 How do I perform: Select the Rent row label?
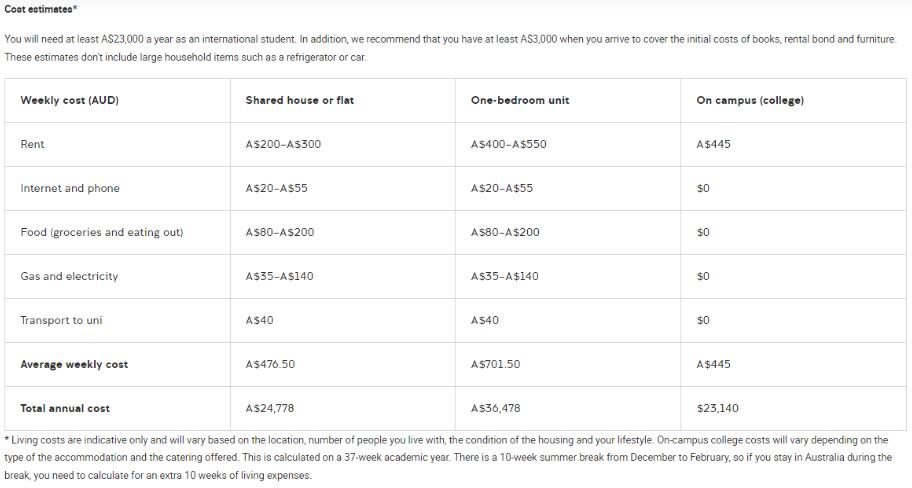point(32,144)
